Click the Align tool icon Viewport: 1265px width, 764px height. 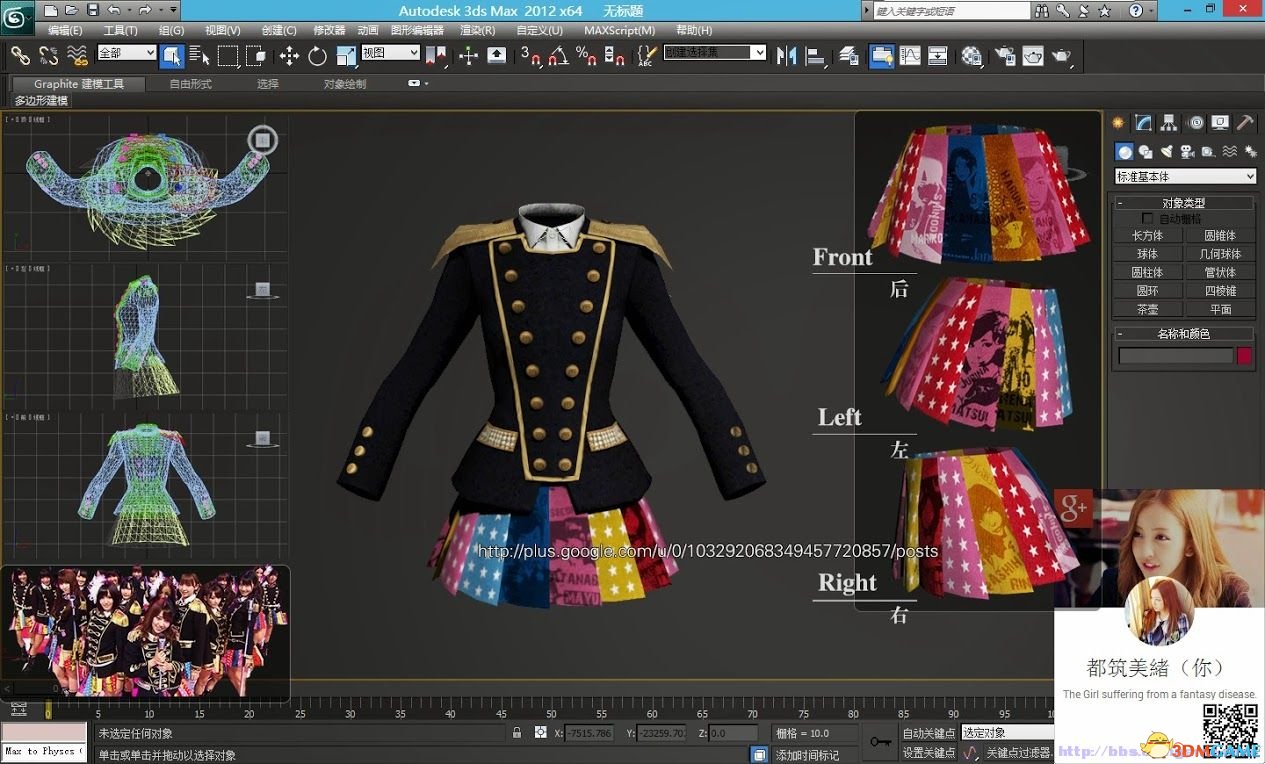(815, 55)
